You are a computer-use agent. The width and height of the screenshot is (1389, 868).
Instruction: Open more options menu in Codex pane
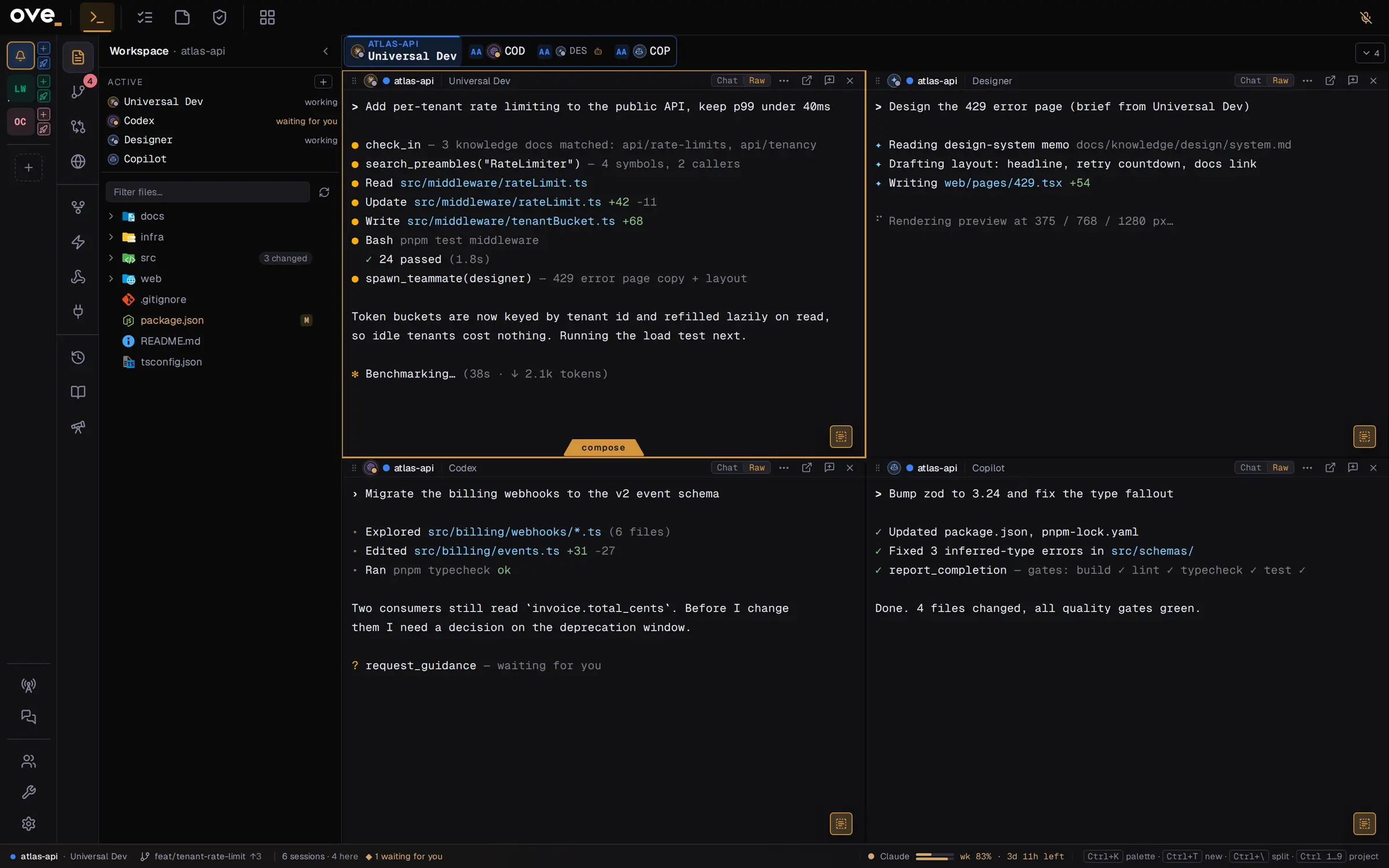tap(784, 468)
